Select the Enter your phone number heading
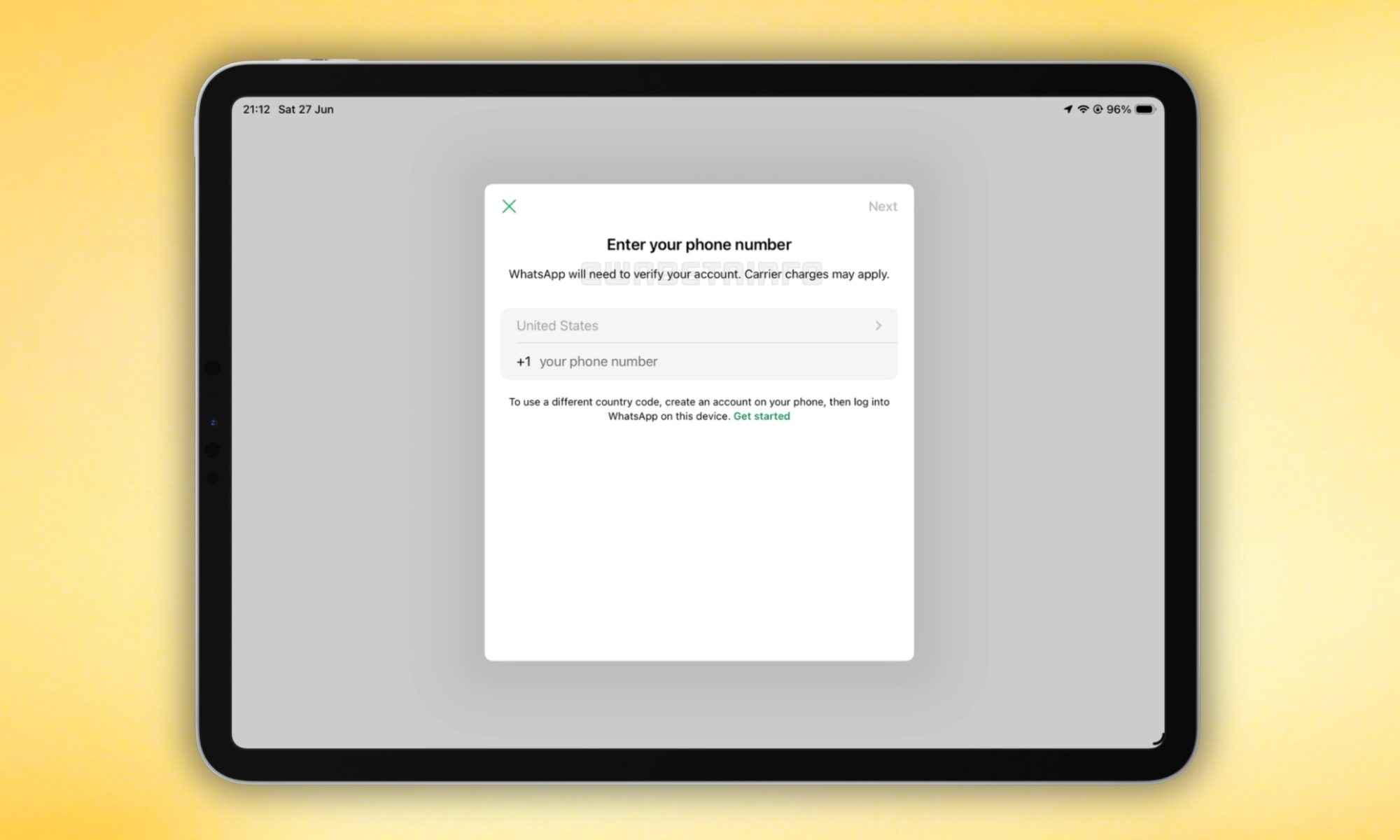 pyautogui.click(x=699, y=244)
